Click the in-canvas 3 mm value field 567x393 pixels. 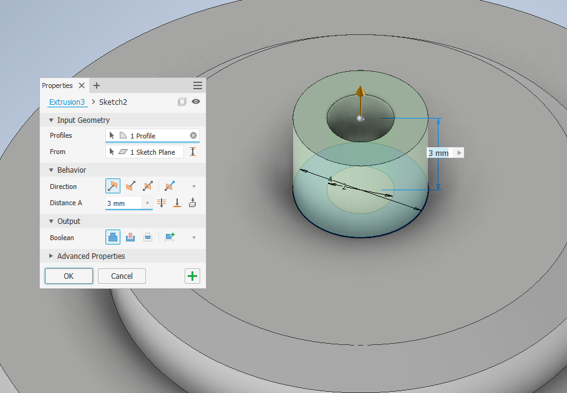click(439, 153)
